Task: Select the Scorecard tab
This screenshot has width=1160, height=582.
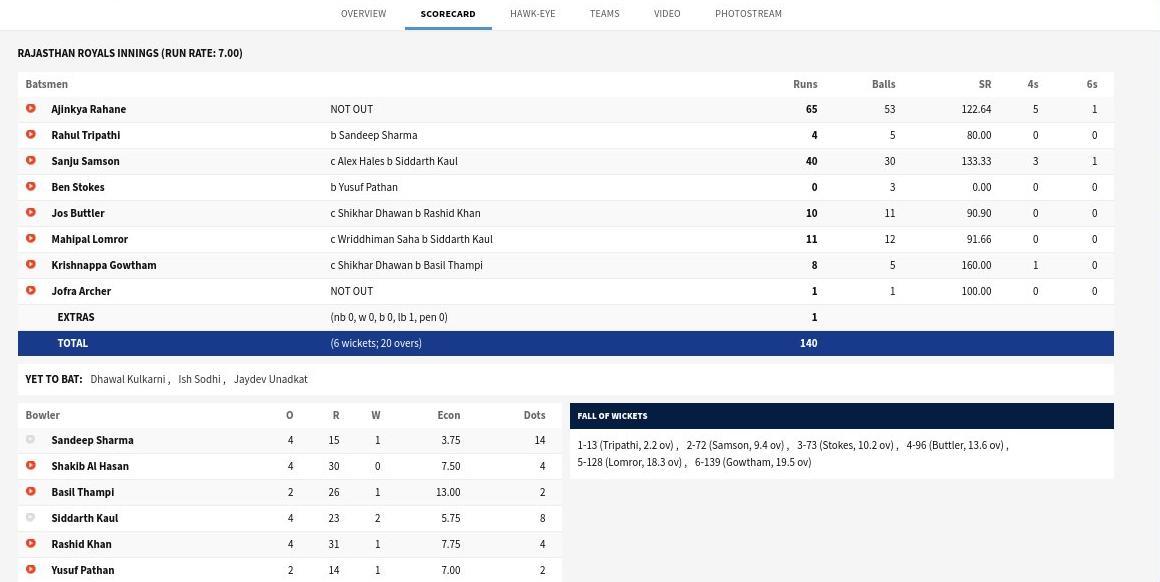Action: point(448,13)
